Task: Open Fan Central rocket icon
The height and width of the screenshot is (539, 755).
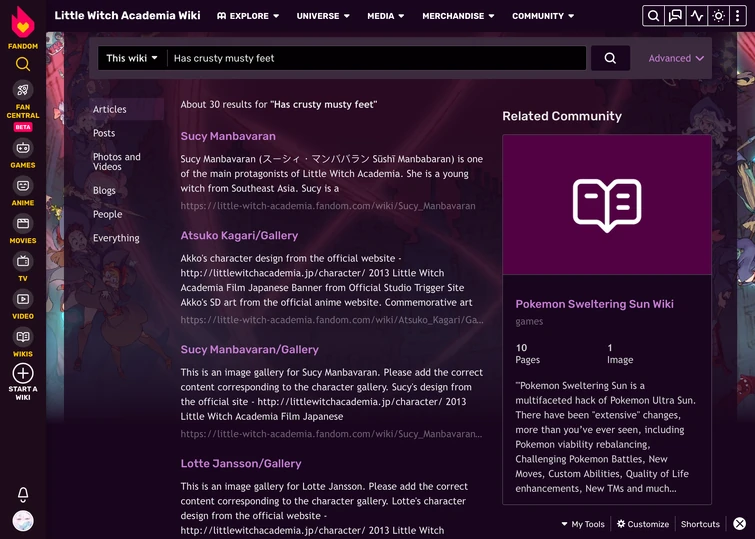Action: [x=23, y=90]
